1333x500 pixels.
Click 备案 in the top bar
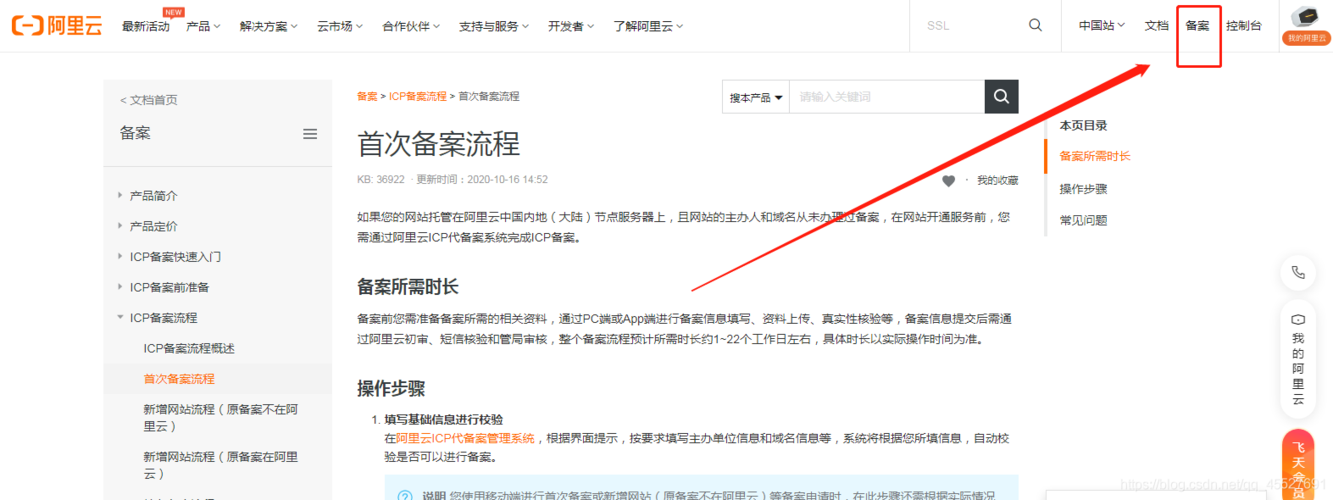[1197, 25]
